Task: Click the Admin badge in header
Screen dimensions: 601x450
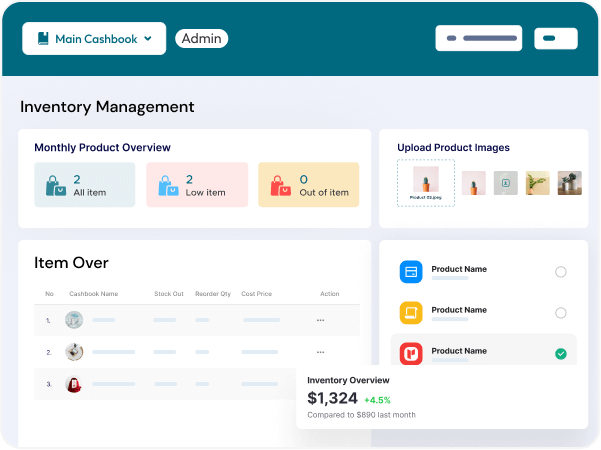Action: [202, 39]
